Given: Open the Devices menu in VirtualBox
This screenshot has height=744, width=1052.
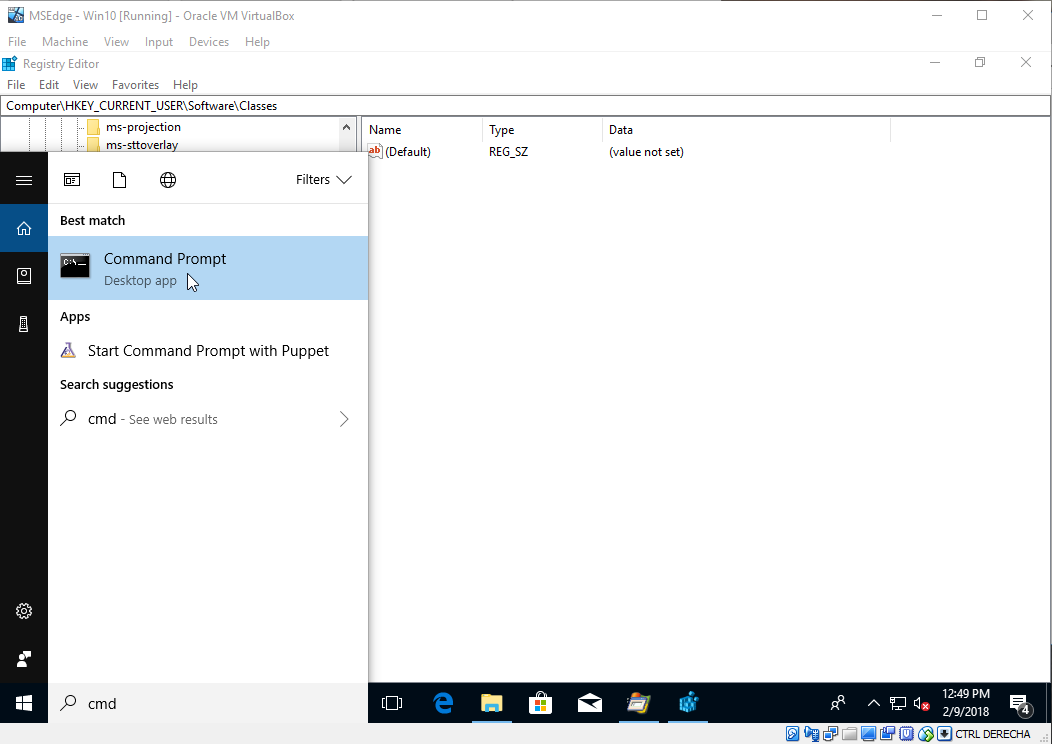Looking at the screenshot, I should (x=208, y=42).
